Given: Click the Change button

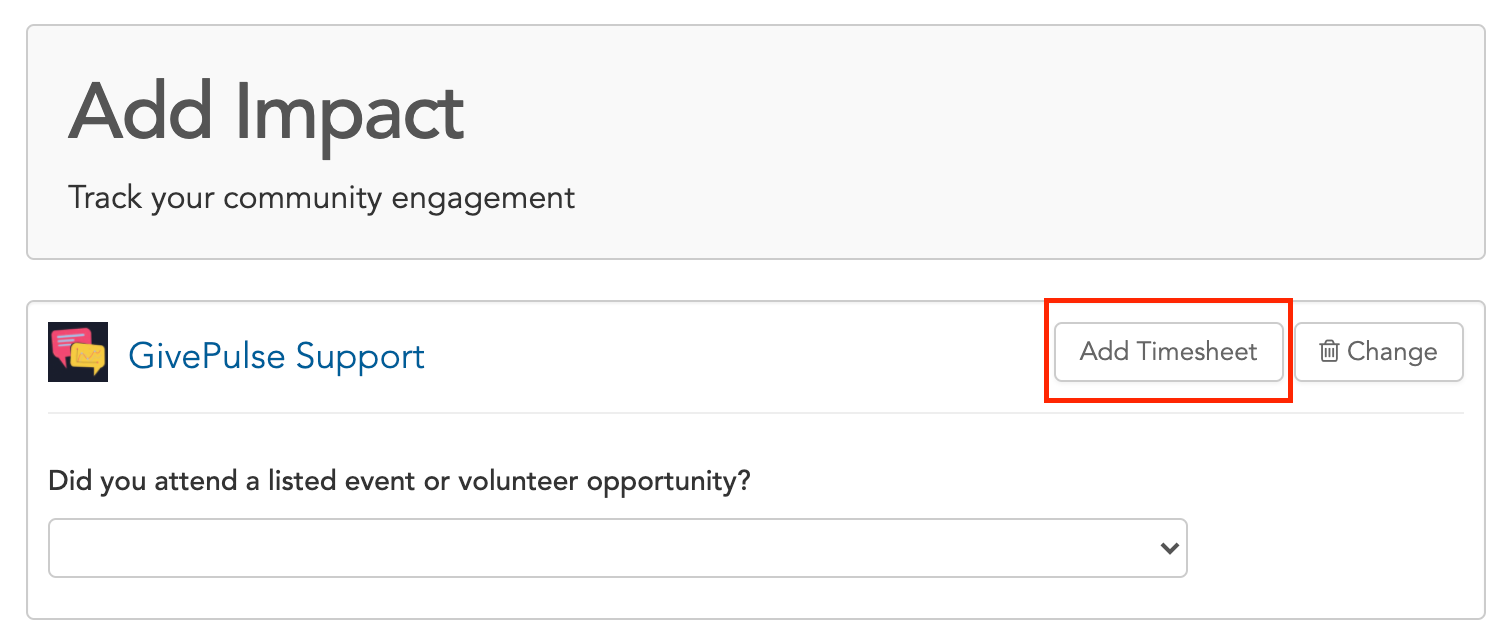Looking at the screenshot, I should (1379, 352).
